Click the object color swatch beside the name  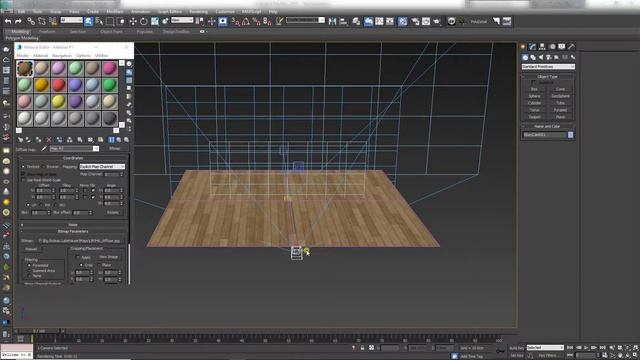[x=570, y=135]
